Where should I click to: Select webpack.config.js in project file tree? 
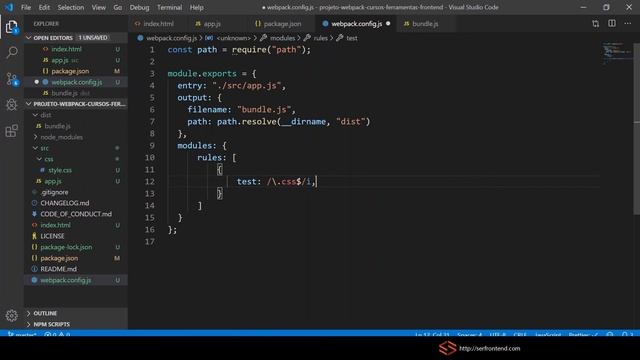point(76,280)
